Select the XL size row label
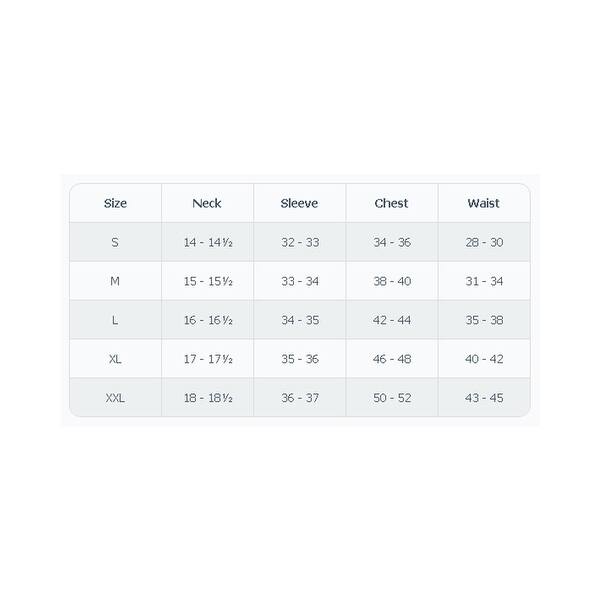The width and height of the screenshot is (600, 600). pyautogui.click(x=115, y=359)
